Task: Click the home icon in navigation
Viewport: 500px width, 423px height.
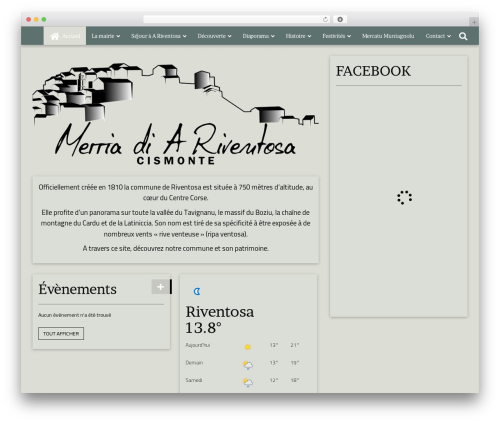Action: [55, 36]
